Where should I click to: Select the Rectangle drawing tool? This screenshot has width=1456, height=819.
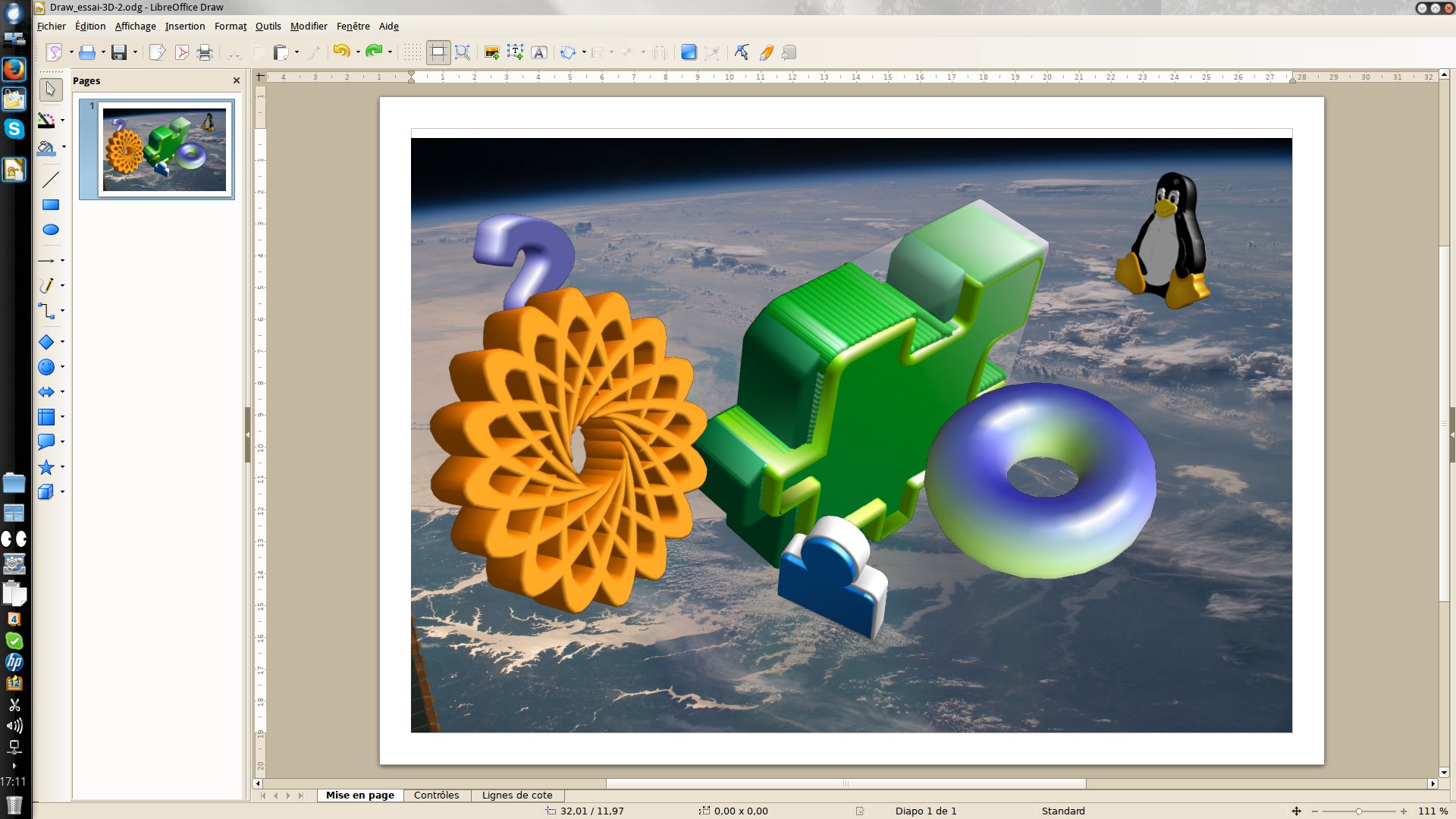tap(51, 205)
